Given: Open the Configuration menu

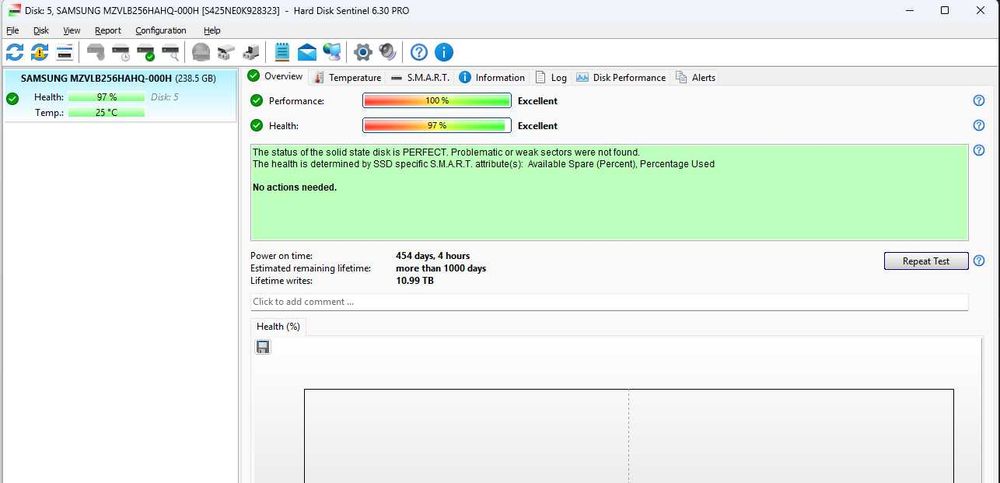Looking at the screenshot, I should (161, 30).
